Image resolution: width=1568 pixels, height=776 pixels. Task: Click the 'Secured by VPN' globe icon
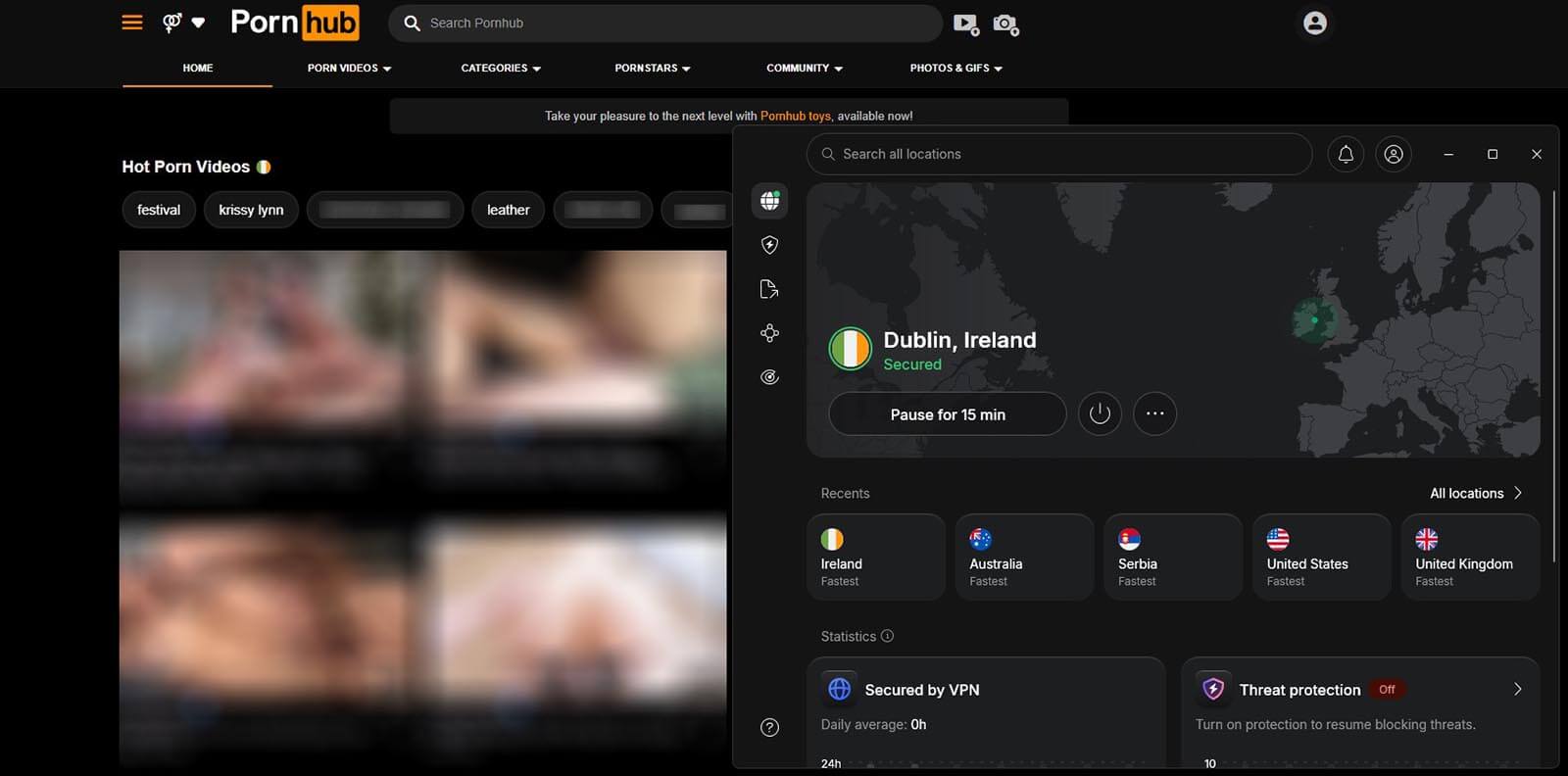[x=840, y=689]
